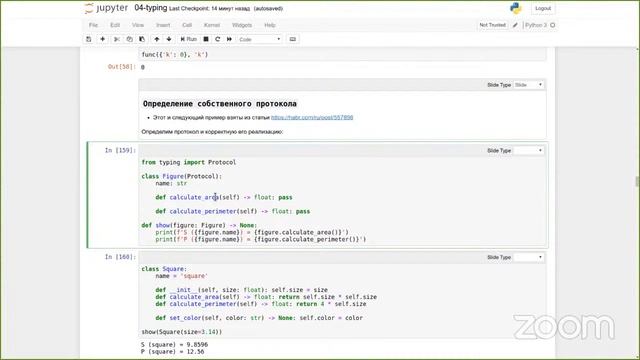The height and width of the screenshot is (360, 640).
Task: Interrupt the kernel with the stop icon
Action: click(x=206, y=39)
